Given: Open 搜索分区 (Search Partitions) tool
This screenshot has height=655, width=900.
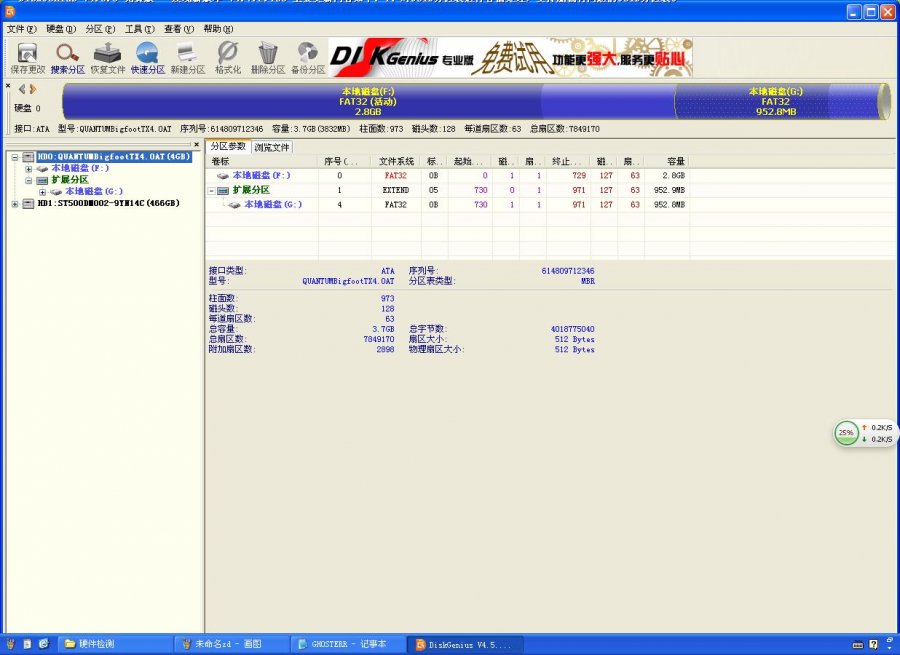Looking at the screenshot, I should 67,58.
